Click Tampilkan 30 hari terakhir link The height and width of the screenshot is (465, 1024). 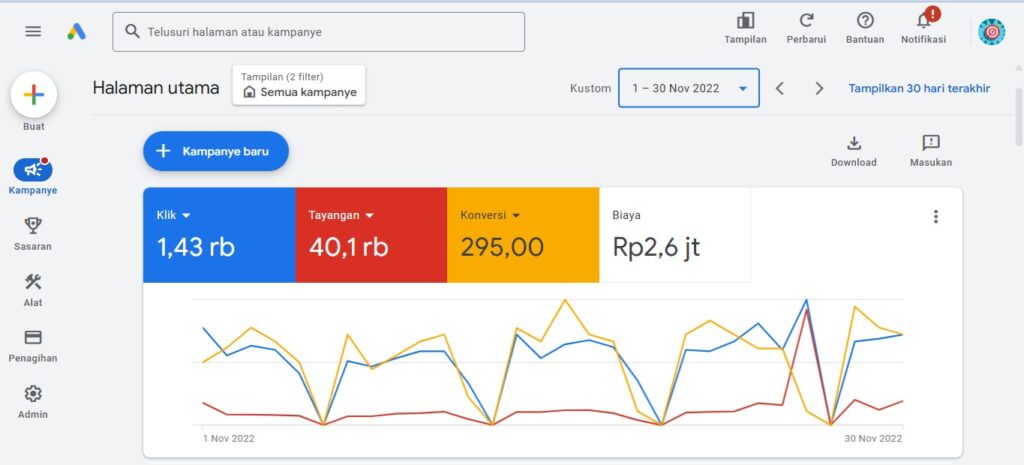919,88
